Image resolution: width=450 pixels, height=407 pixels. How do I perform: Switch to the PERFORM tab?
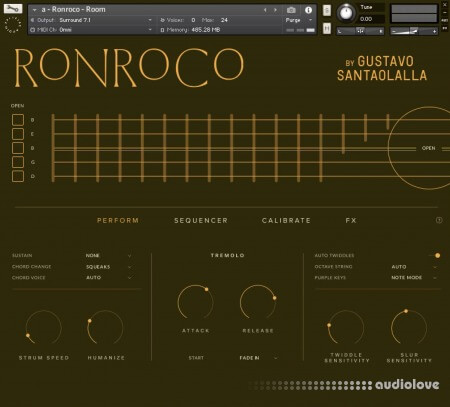[x=118, y=220]
